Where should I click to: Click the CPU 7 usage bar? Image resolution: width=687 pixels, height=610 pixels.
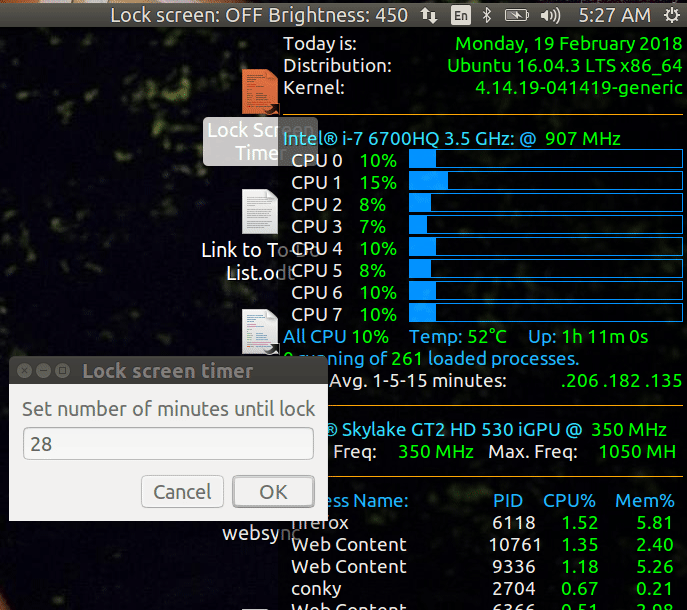click(546, 312)
